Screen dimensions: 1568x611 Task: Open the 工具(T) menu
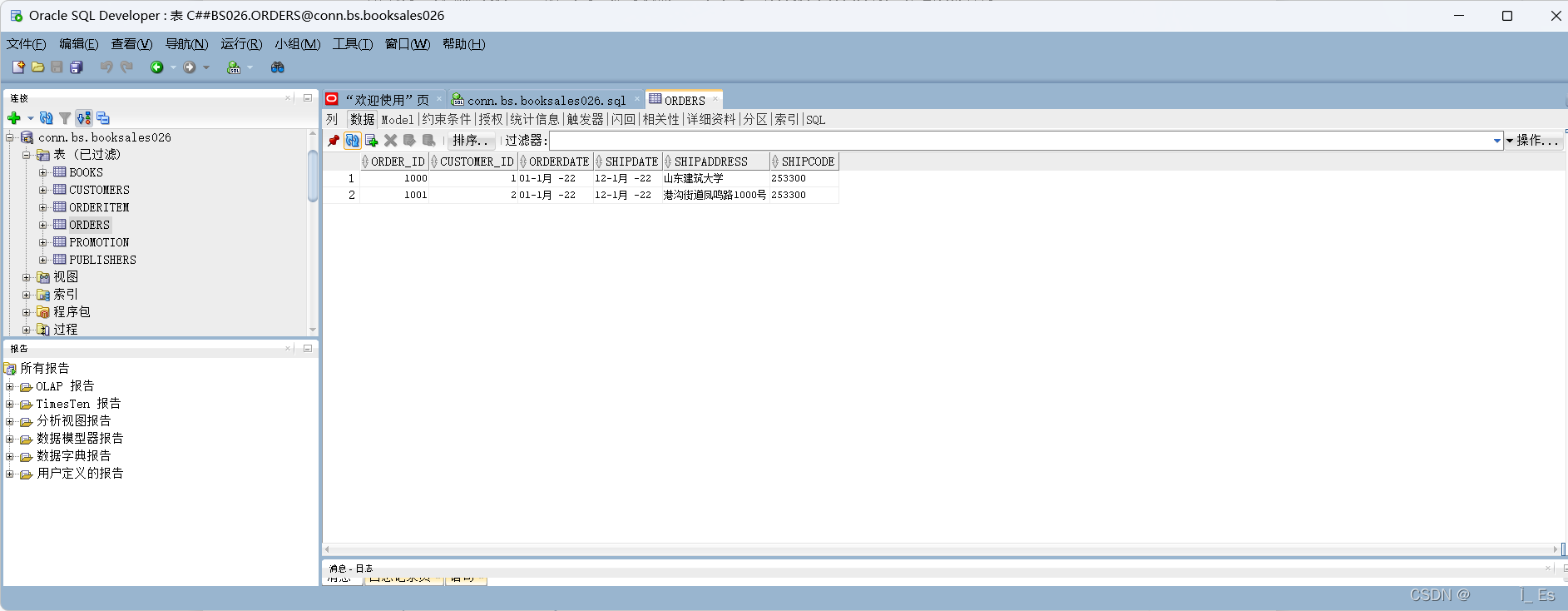click(353, 44)
